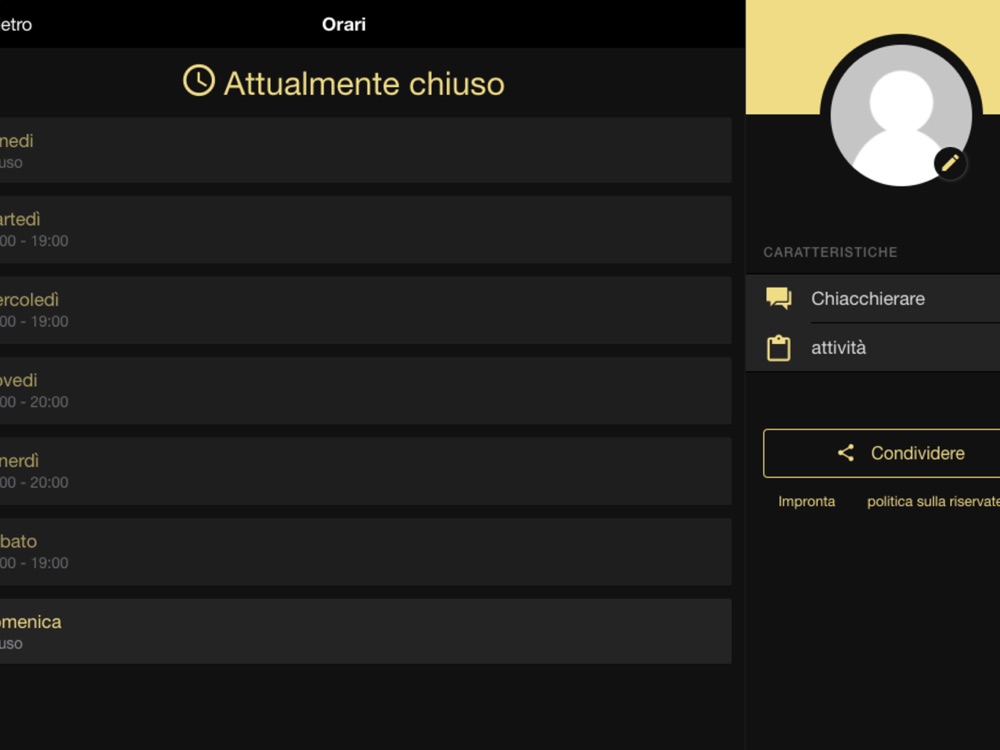Go back using the top-left back button
Viewport: 1000px width, 750px height.
[15, 24]
